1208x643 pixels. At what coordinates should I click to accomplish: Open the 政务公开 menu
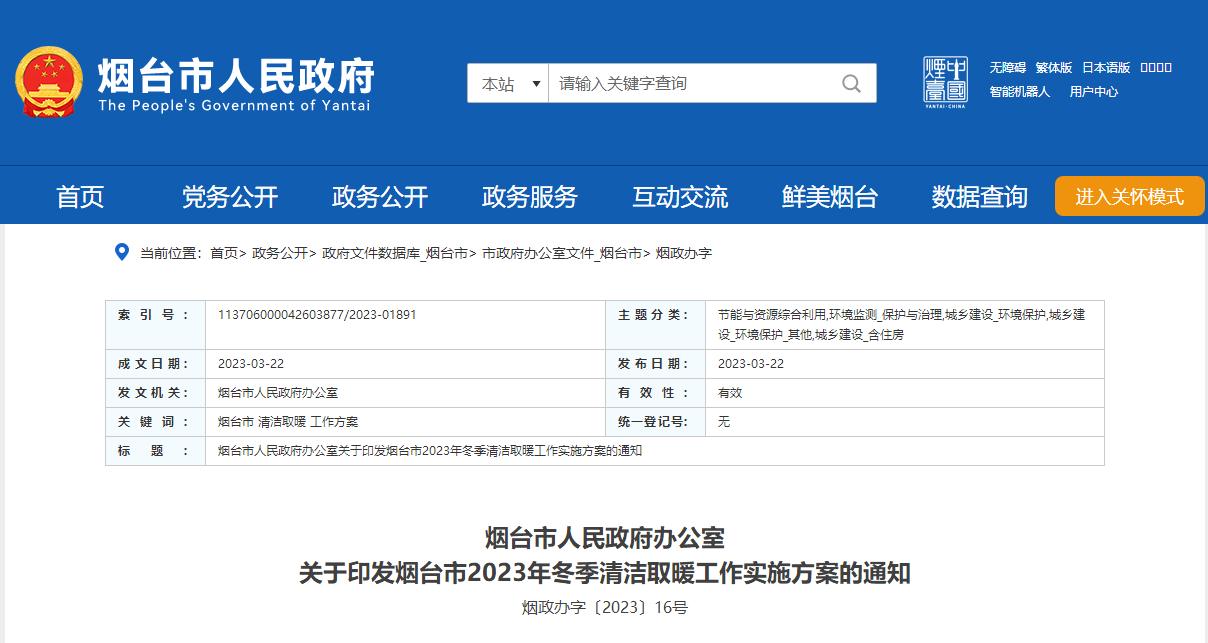(382, 196)
